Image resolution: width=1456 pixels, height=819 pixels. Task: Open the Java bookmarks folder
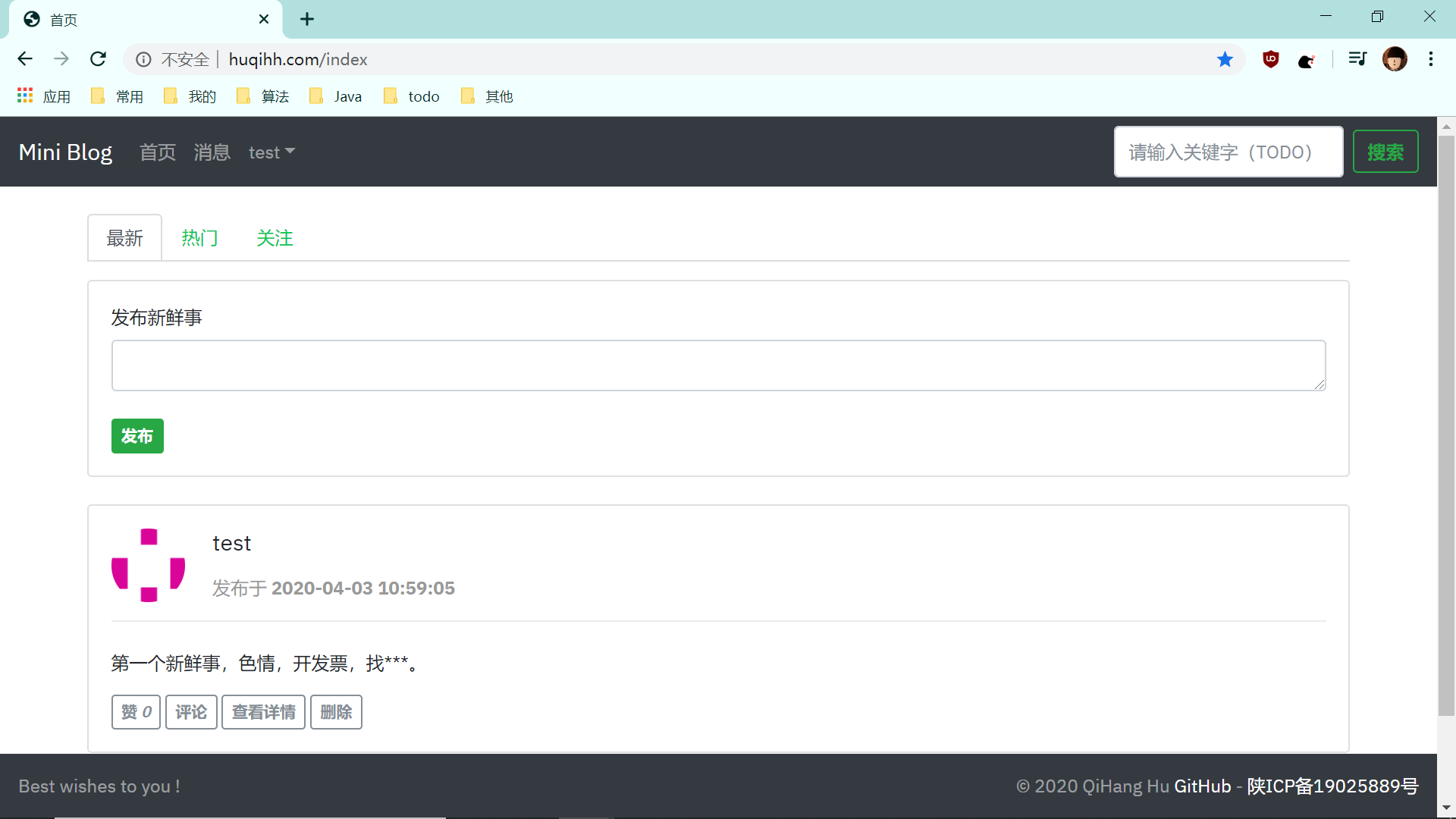pyautogui.click(x=336, y=96)
